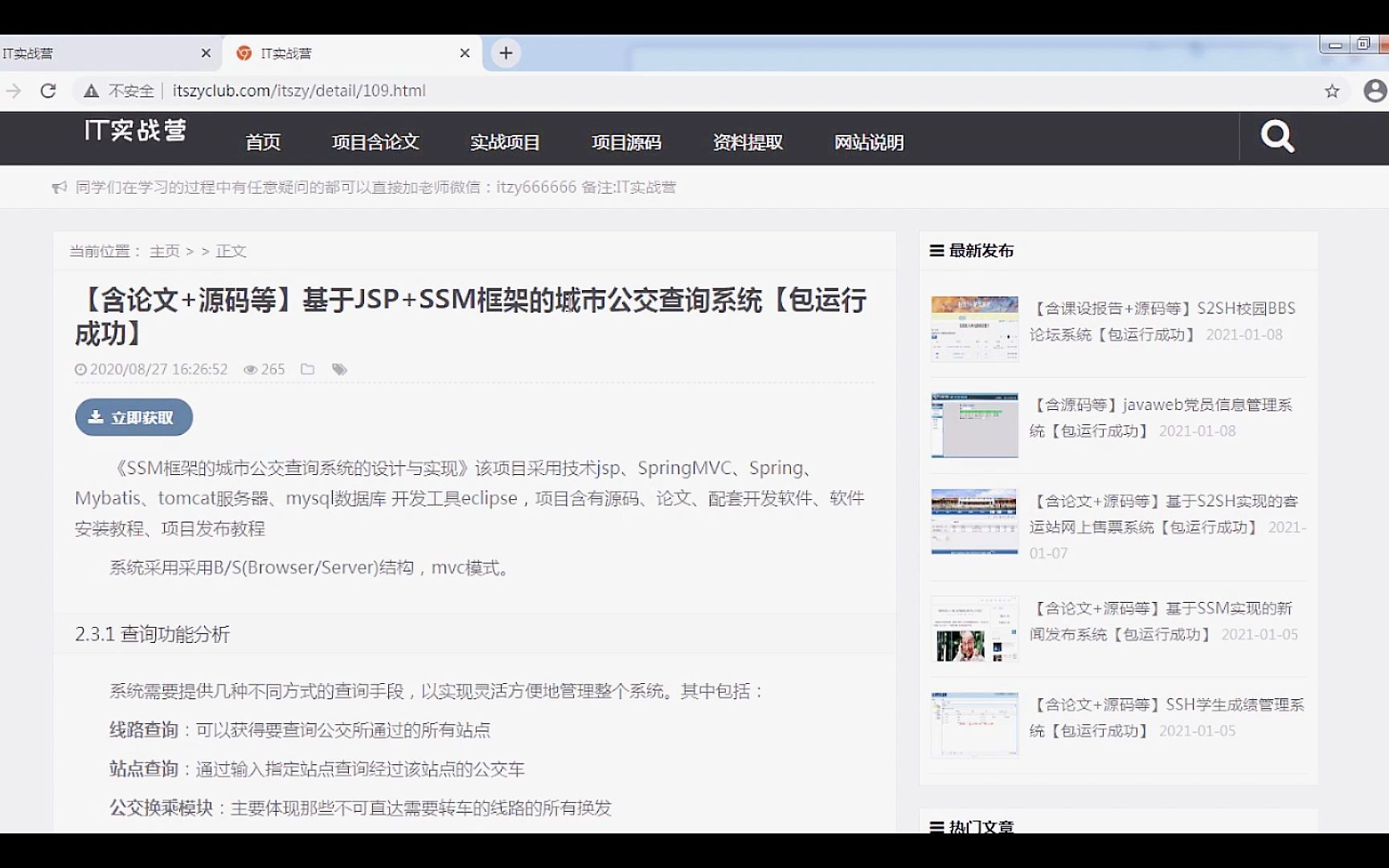Click the 站点查询 bold text
The image size is (1389, 868).
point(144,769)
